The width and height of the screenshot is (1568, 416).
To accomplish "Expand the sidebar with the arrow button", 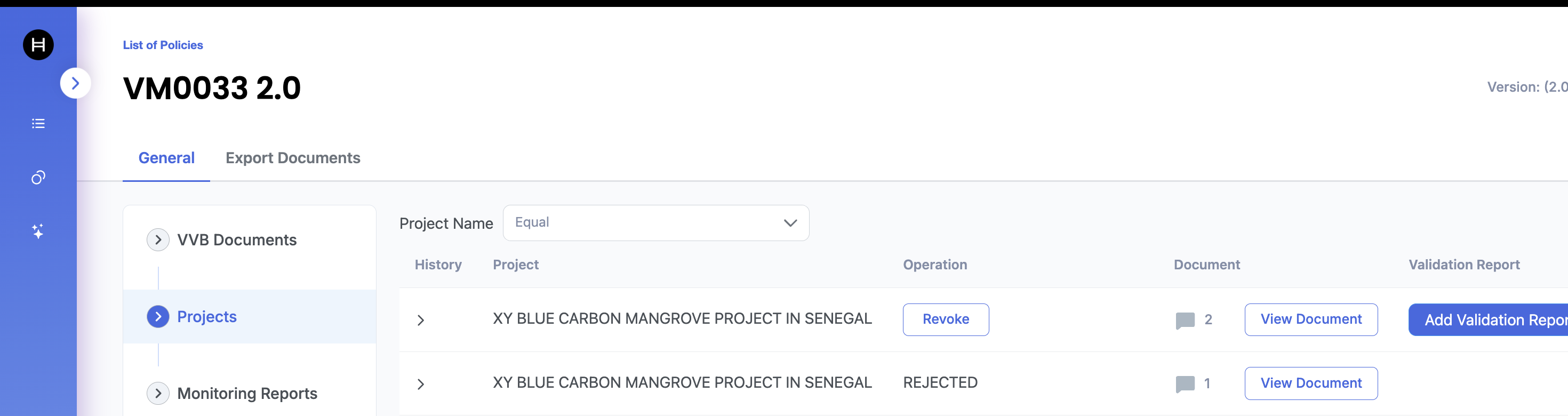I will pyautogui.click(x=76, y=83).
